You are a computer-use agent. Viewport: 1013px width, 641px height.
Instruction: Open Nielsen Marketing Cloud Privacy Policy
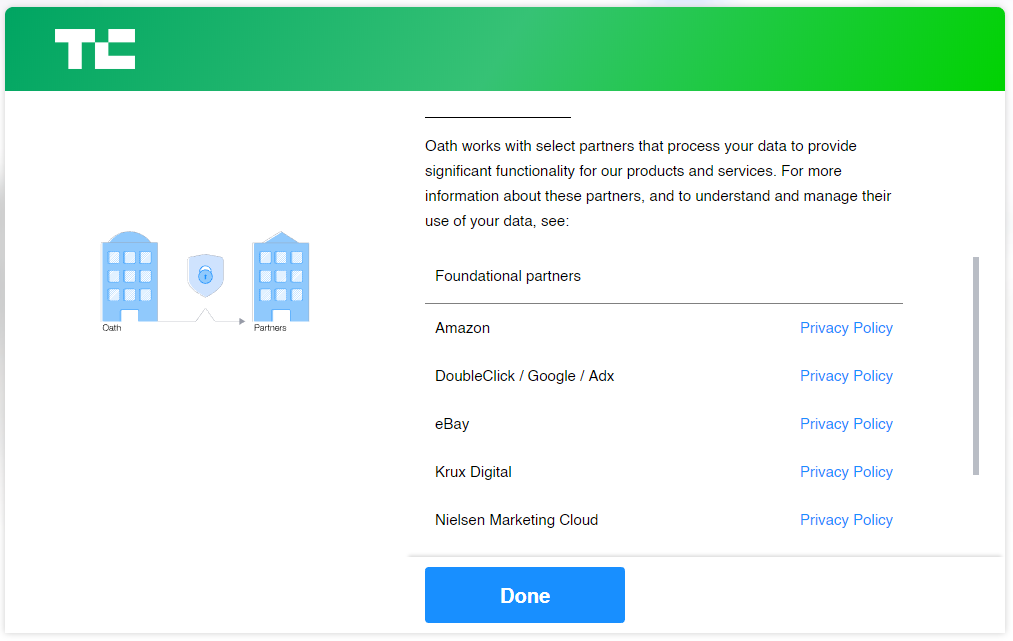[846, 520]
